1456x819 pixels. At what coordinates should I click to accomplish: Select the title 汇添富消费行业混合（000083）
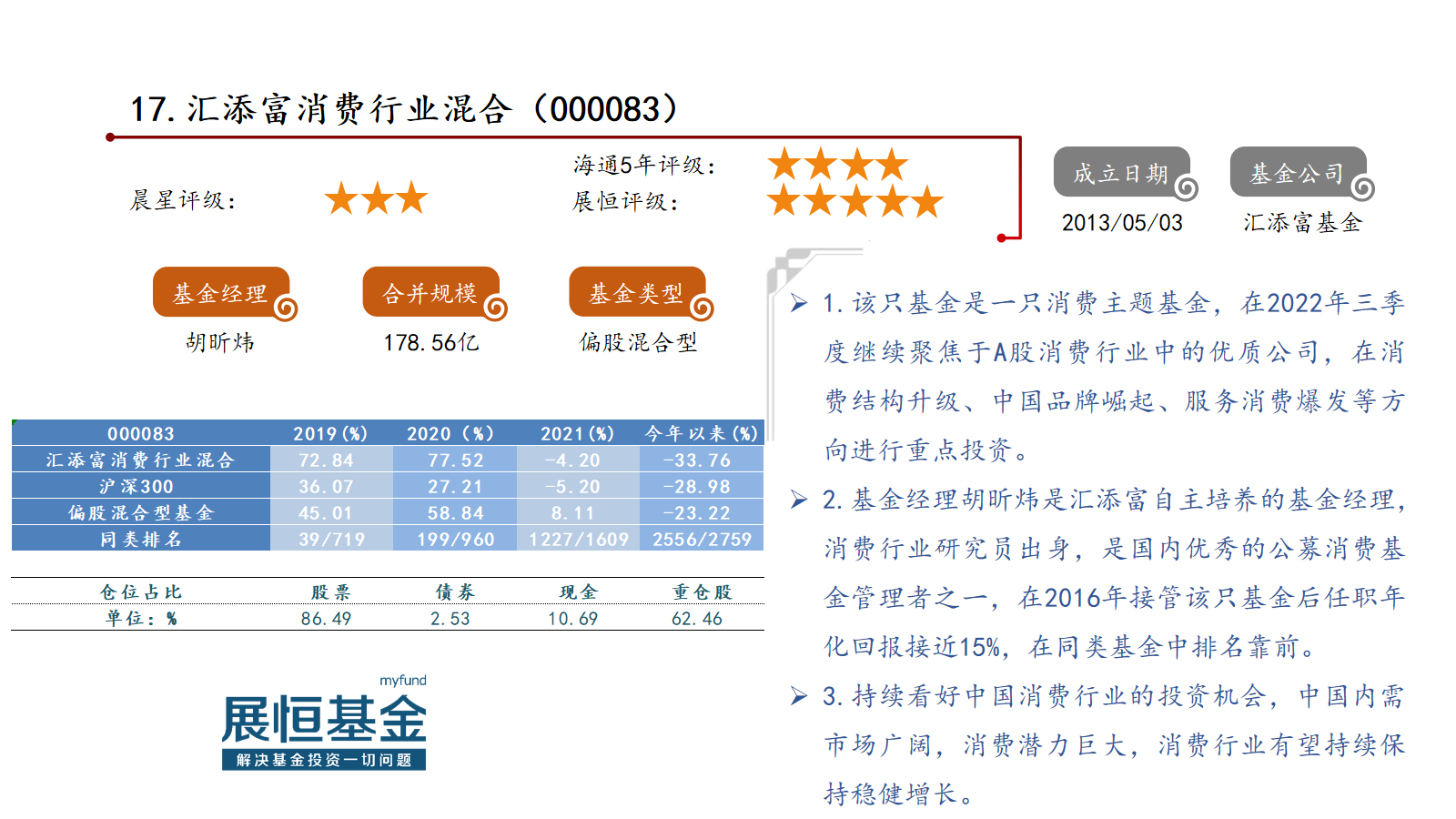pyautogui.click(x=432, y=109)
